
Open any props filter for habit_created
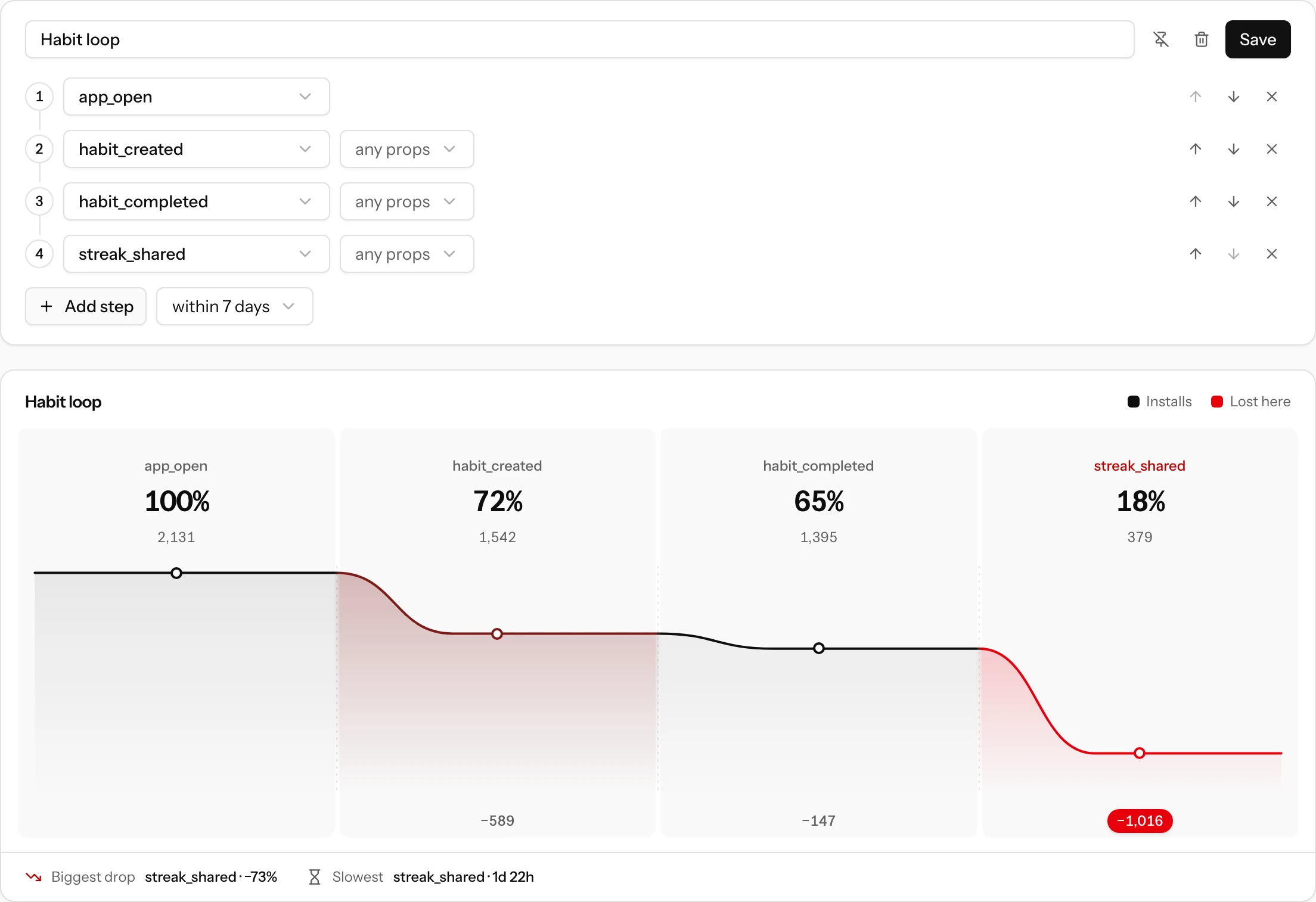[x=407, y=149]
